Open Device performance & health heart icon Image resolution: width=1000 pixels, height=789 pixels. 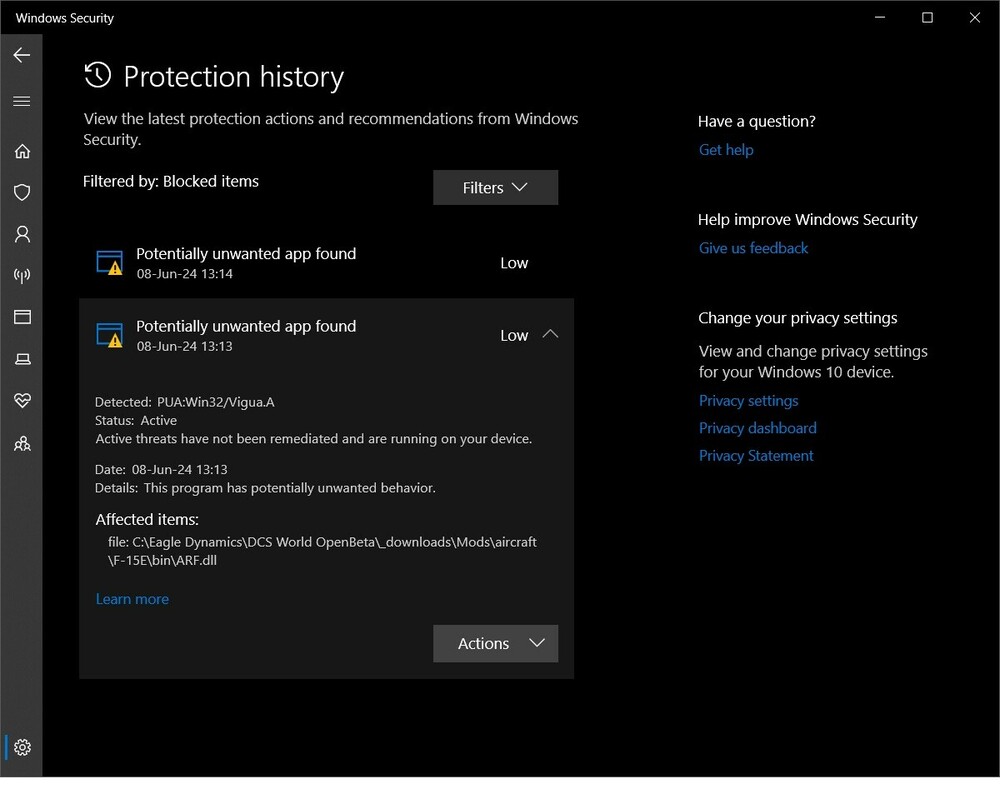22,400
